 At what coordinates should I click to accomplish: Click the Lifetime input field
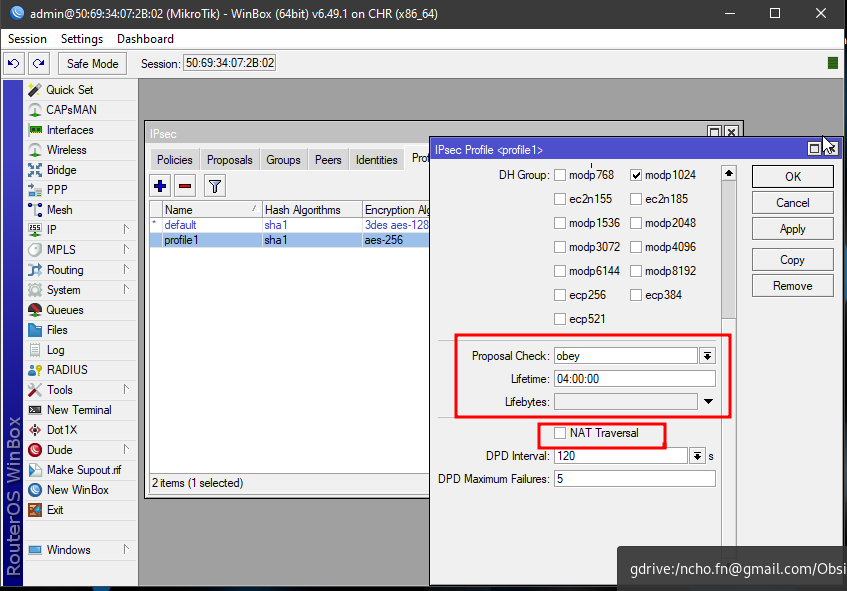tap(634, 379)
